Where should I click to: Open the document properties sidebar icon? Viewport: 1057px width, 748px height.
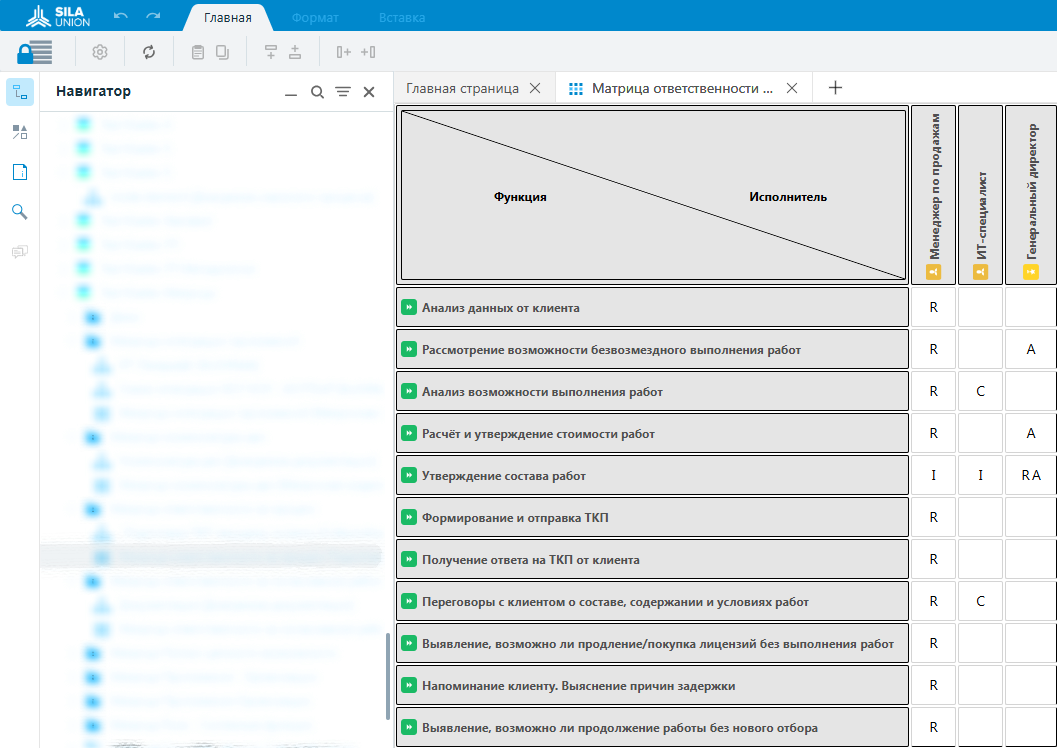point(20,172)
